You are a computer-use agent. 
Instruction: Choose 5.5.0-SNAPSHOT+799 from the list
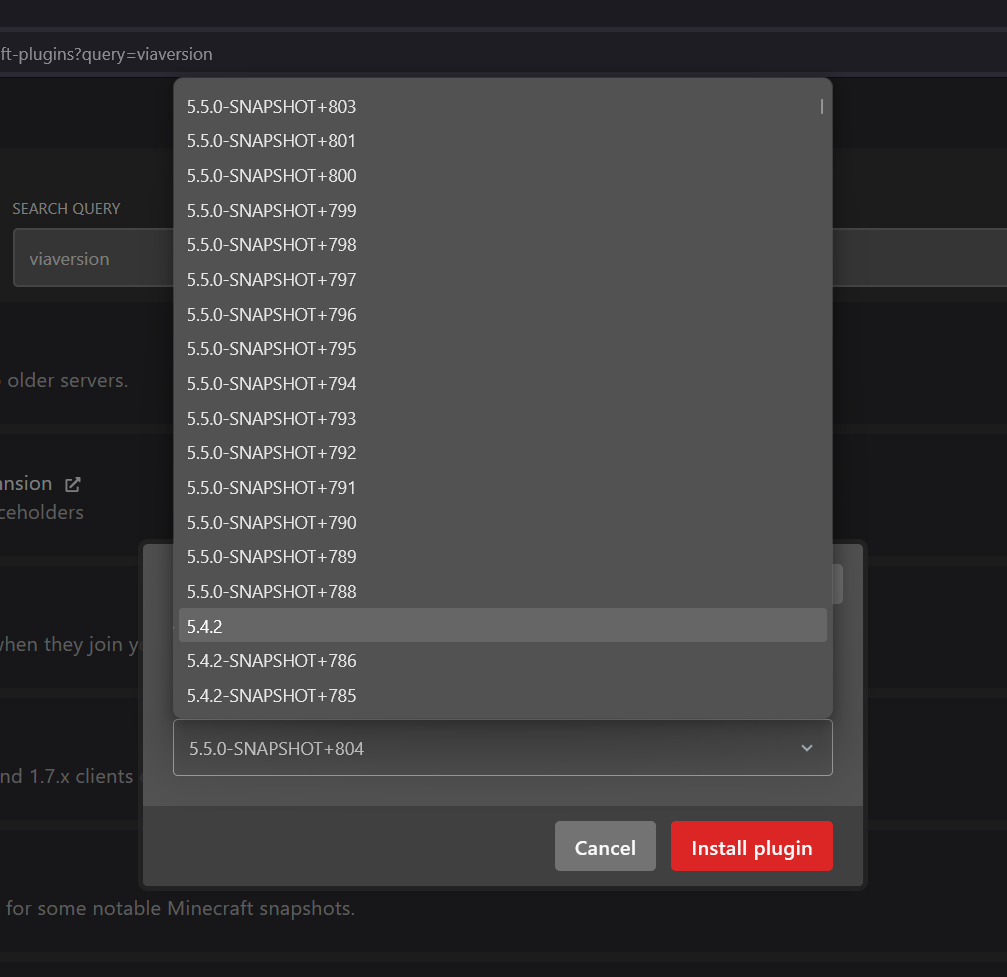point(502,210)
